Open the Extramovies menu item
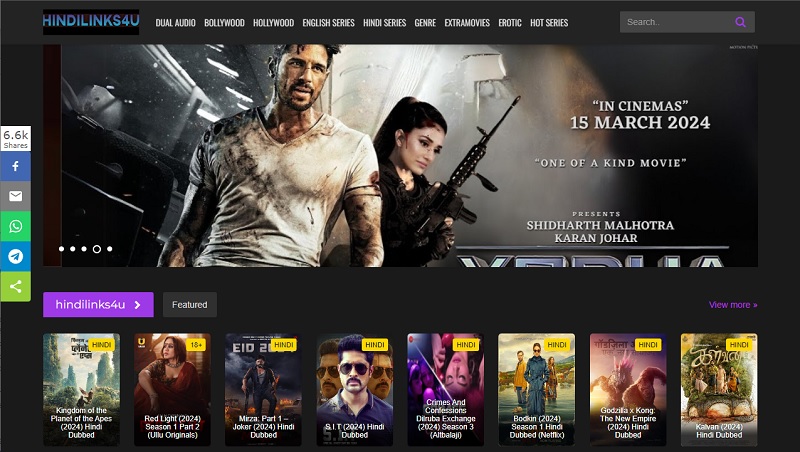 [467, 23]
